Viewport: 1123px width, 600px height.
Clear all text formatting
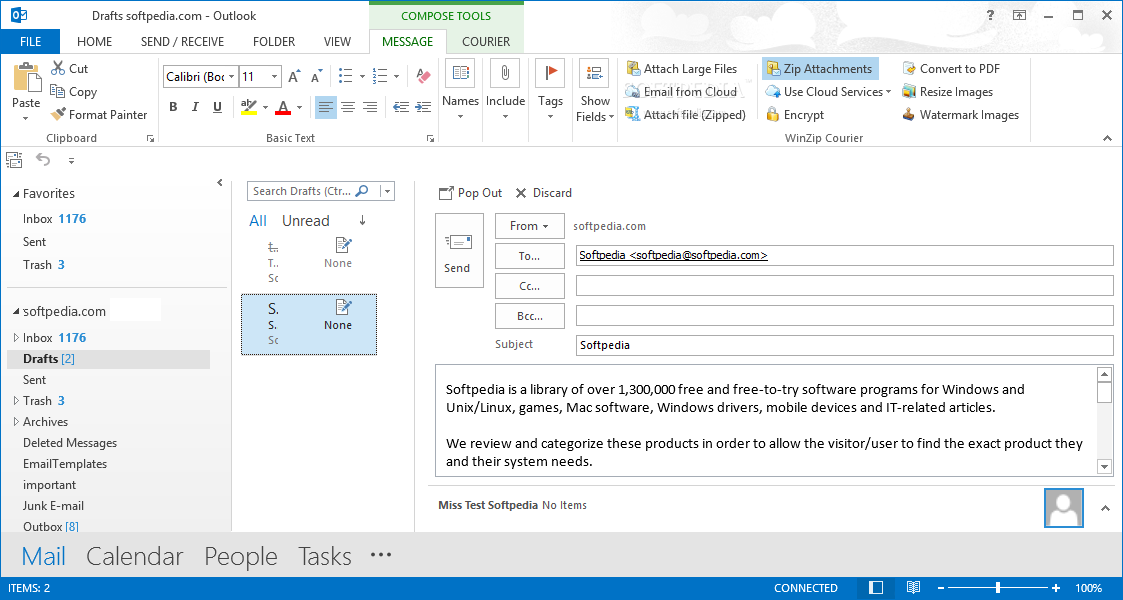click(x=423, y=76)
